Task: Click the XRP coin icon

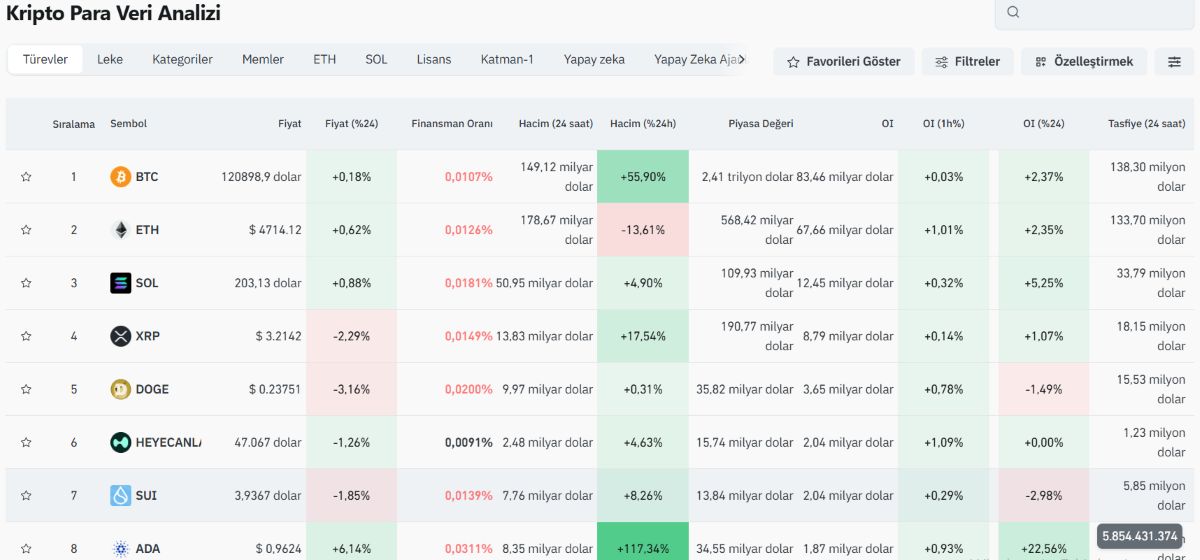Action: tap(120, 336)
